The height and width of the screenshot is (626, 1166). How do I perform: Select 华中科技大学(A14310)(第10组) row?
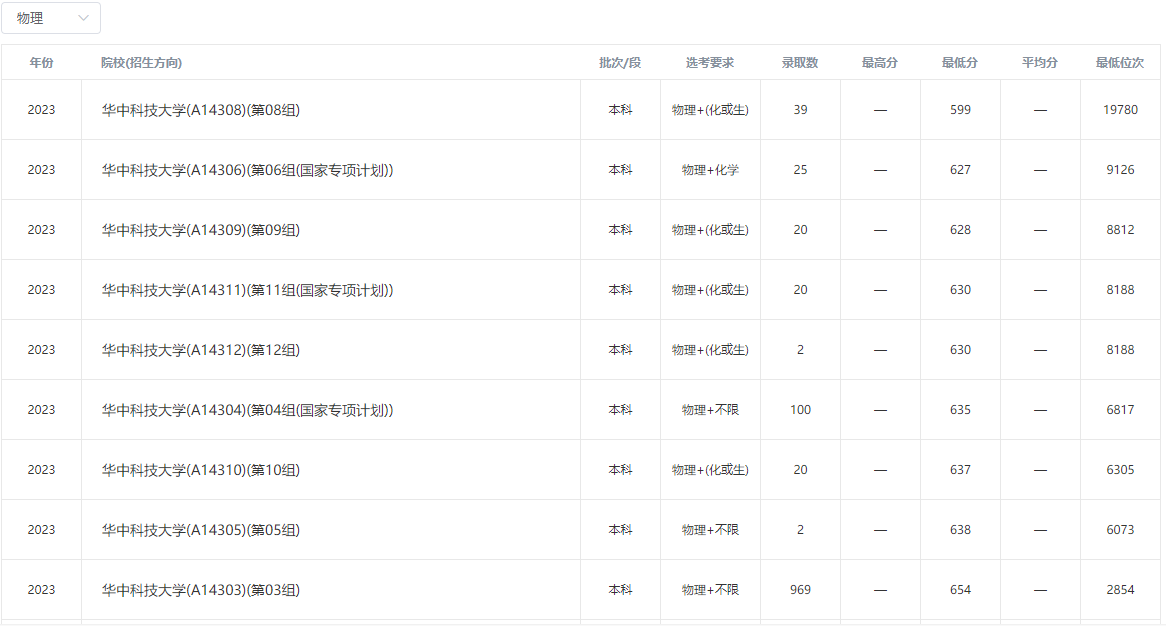pyautogui.click(x=200, y=470)
